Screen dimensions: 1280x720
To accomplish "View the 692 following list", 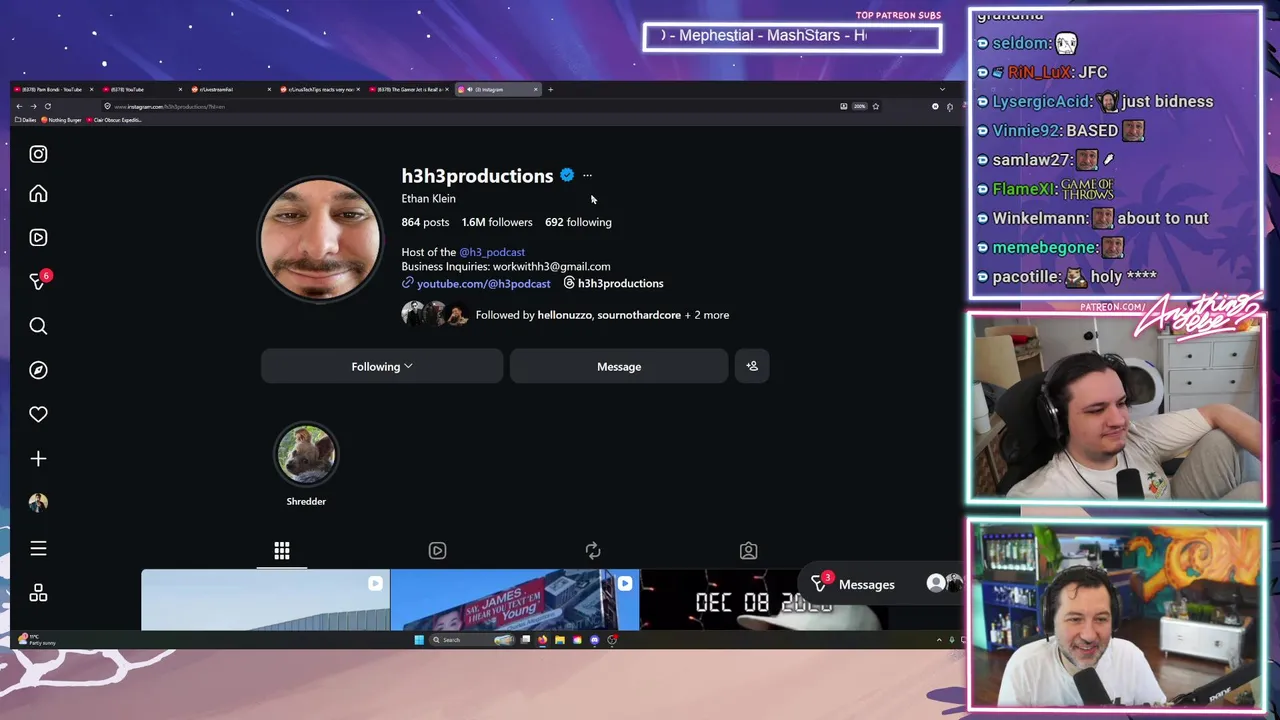I will (578, 222).
